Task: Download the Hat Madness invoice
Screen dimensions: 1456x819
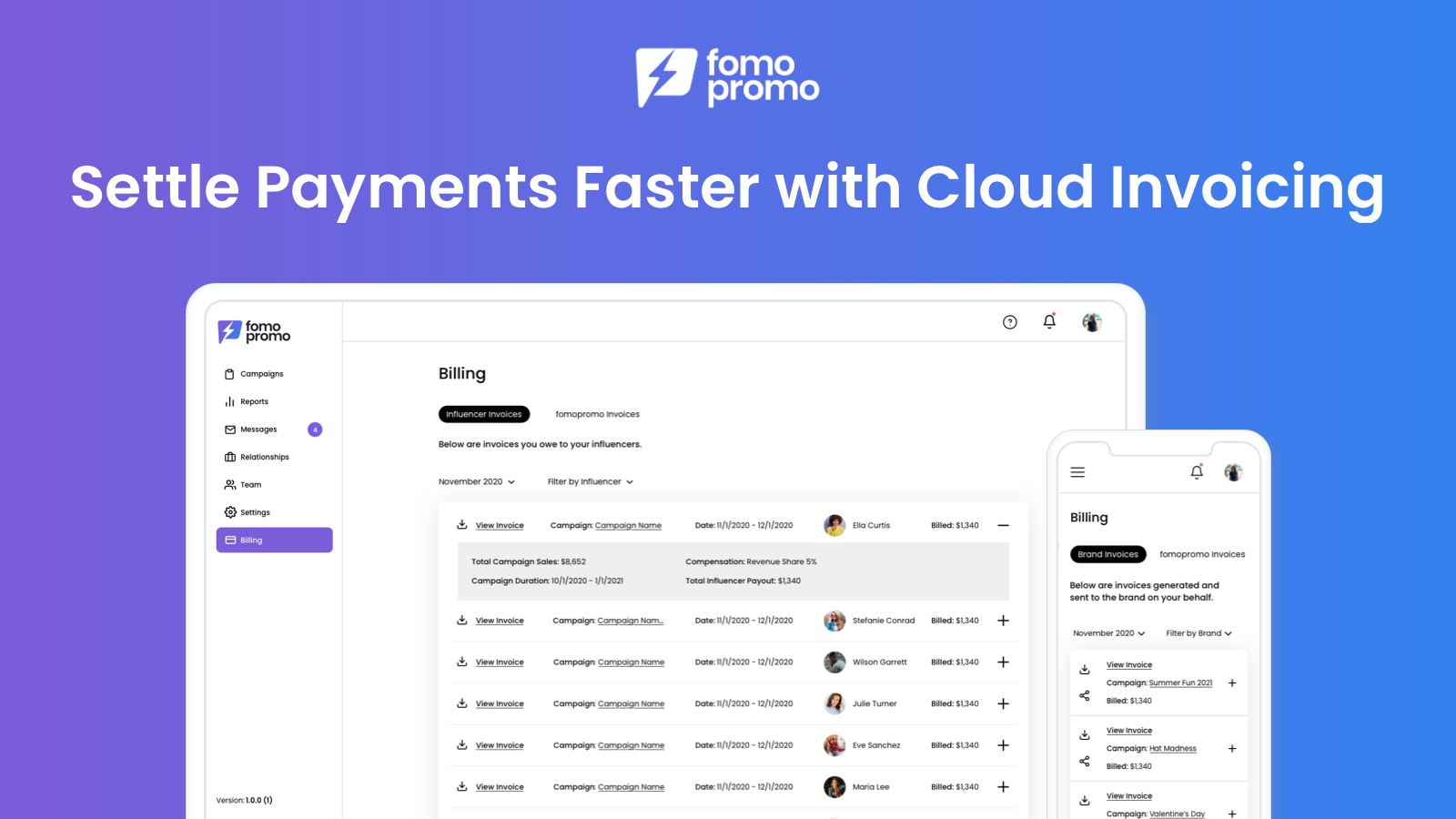Action: pyautogui.click(x=1084, y=735)
